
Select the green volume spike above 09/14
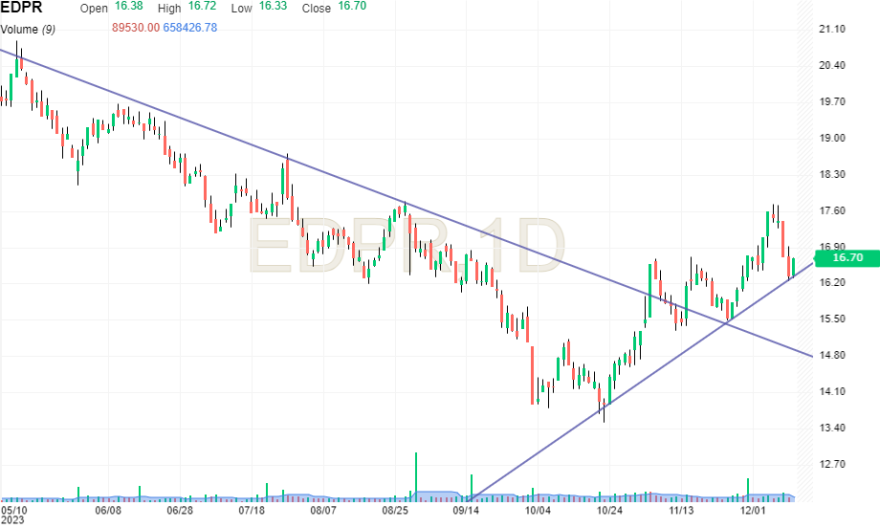tap(471, 487)
